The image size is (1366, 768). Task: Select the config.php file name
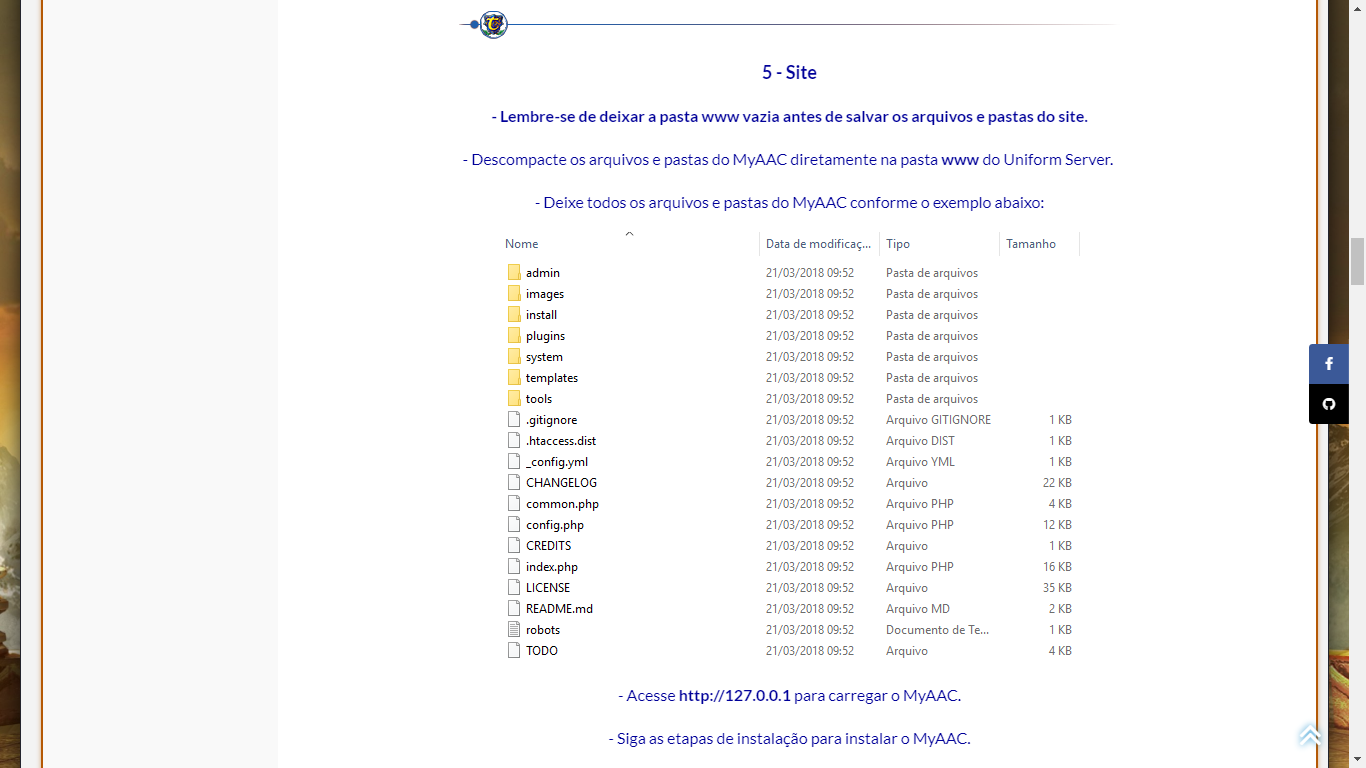click(x=555, y=525)
